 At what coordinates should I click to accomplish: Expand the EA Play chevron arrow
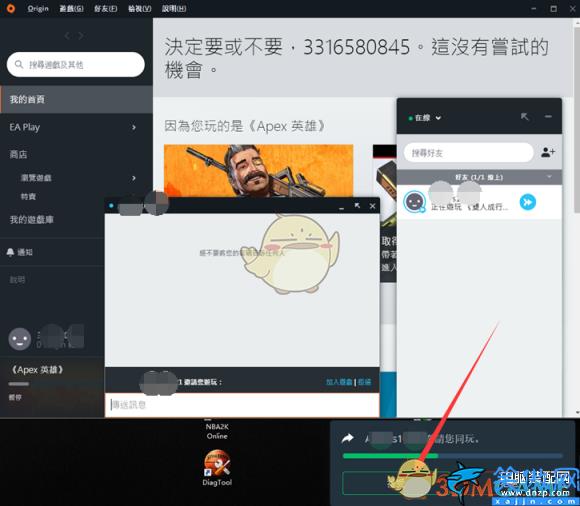pyautogui.click(x=134, y=127)
